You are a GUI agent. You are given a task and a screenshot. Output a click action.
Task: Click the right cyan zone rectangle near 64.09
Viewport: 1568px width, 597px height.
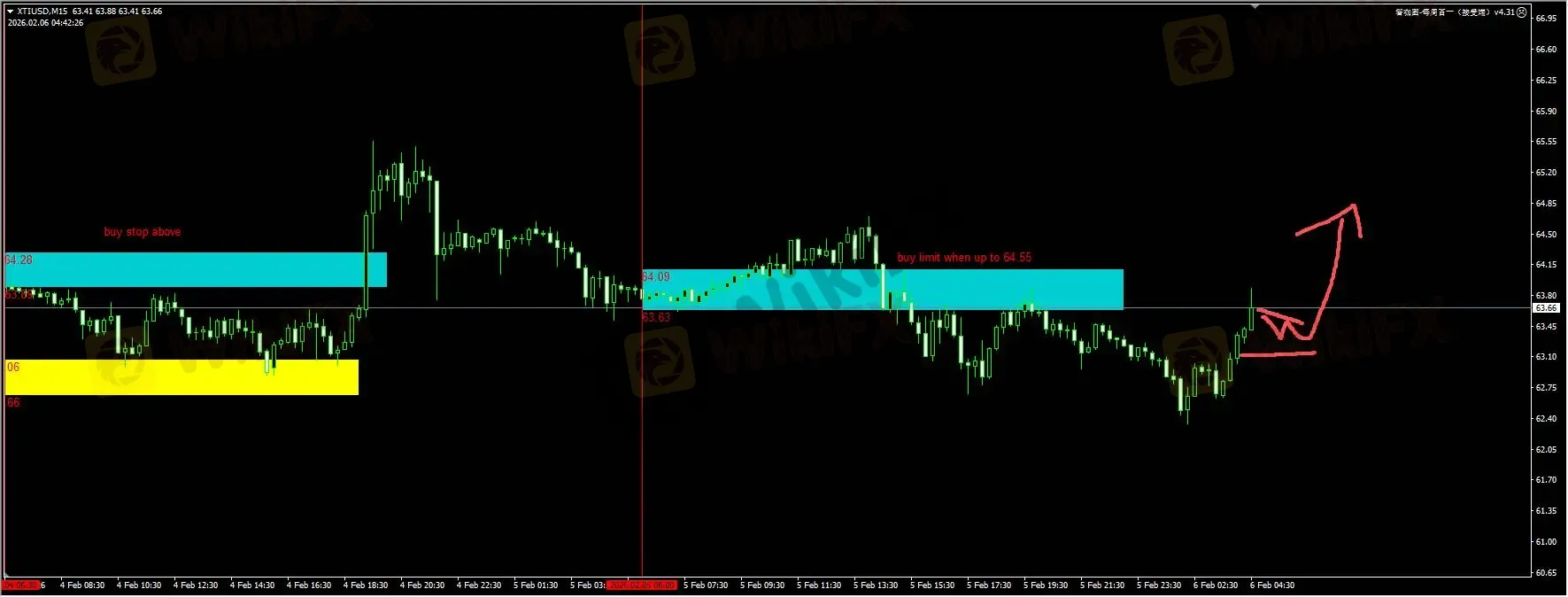883,290
